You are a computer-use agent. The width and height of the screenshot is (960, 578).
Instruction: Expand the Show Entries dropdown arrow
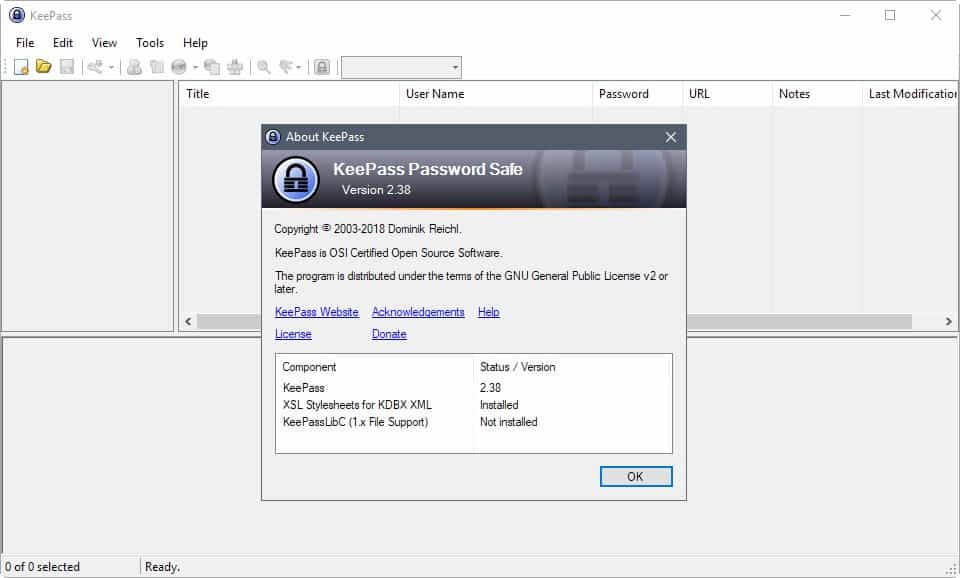[x=299, y=67]
